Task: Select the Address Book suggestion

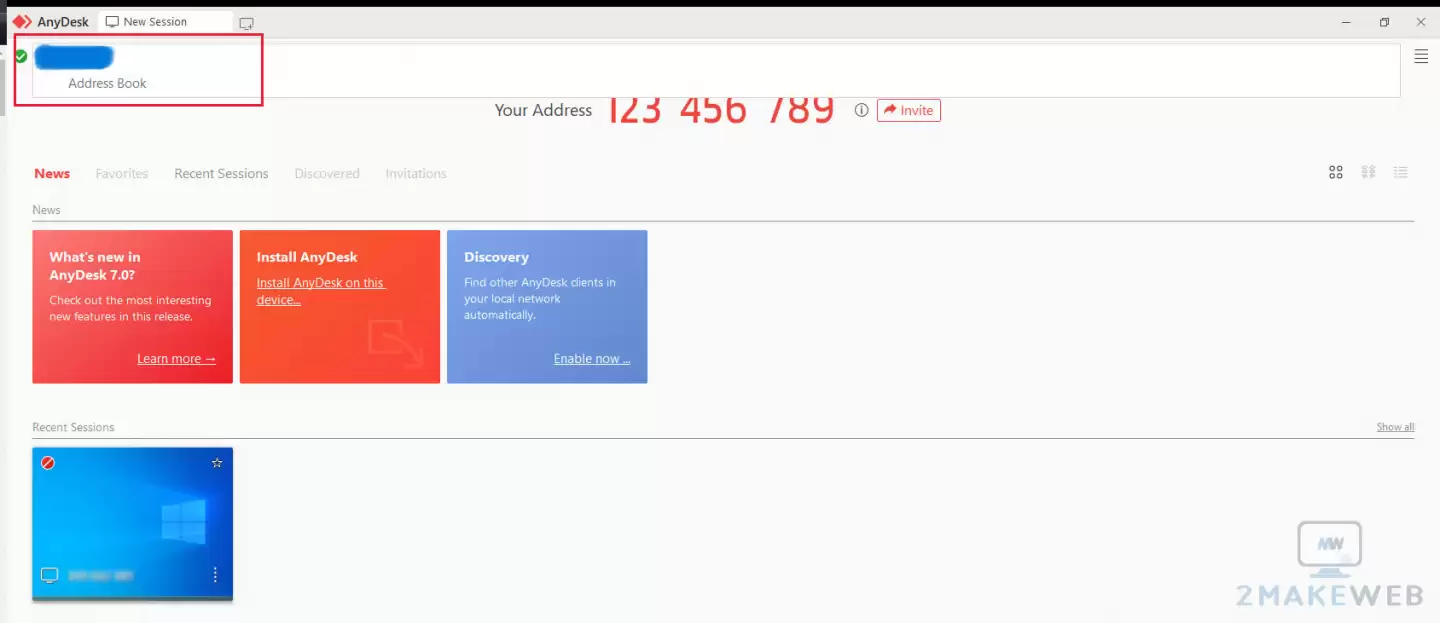Action: [107, 84]
